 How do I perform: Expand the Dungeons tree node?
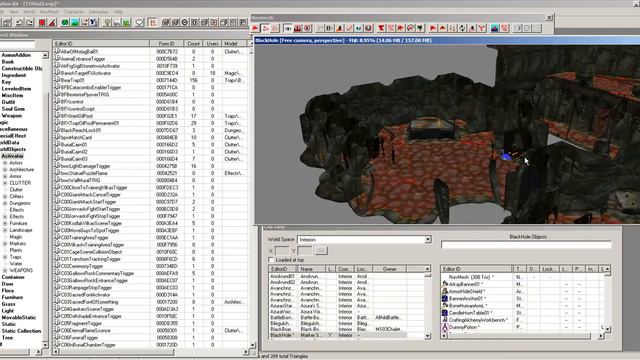coord(5,203)
